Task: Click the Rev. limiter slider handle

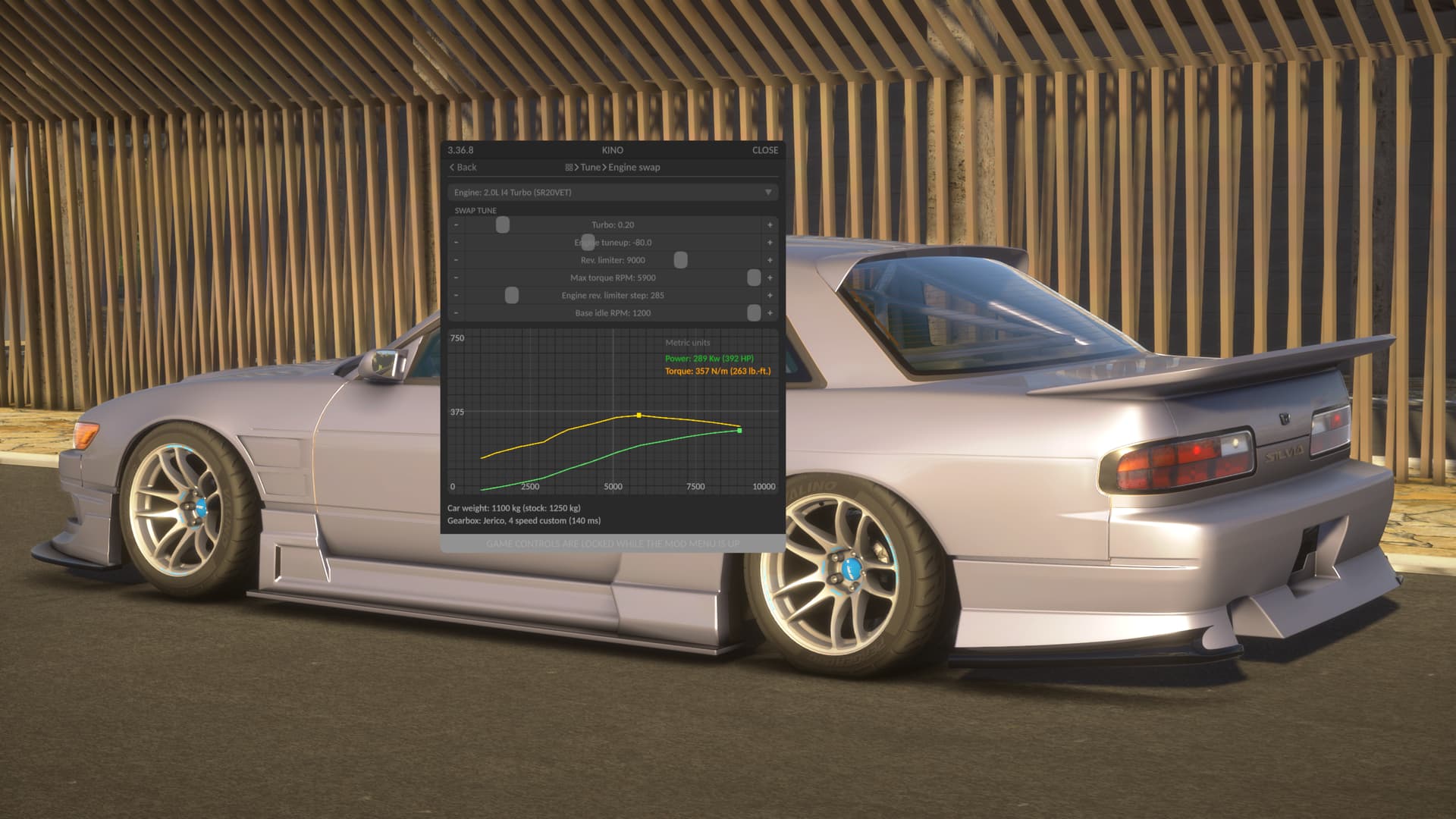Action: click(x=680, y=260)
